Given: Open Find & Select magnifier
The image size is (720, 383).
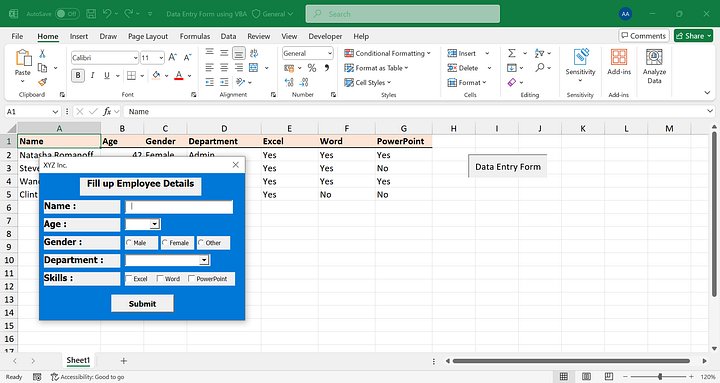Looking at the screenshot, I should (x=540, y=68).
